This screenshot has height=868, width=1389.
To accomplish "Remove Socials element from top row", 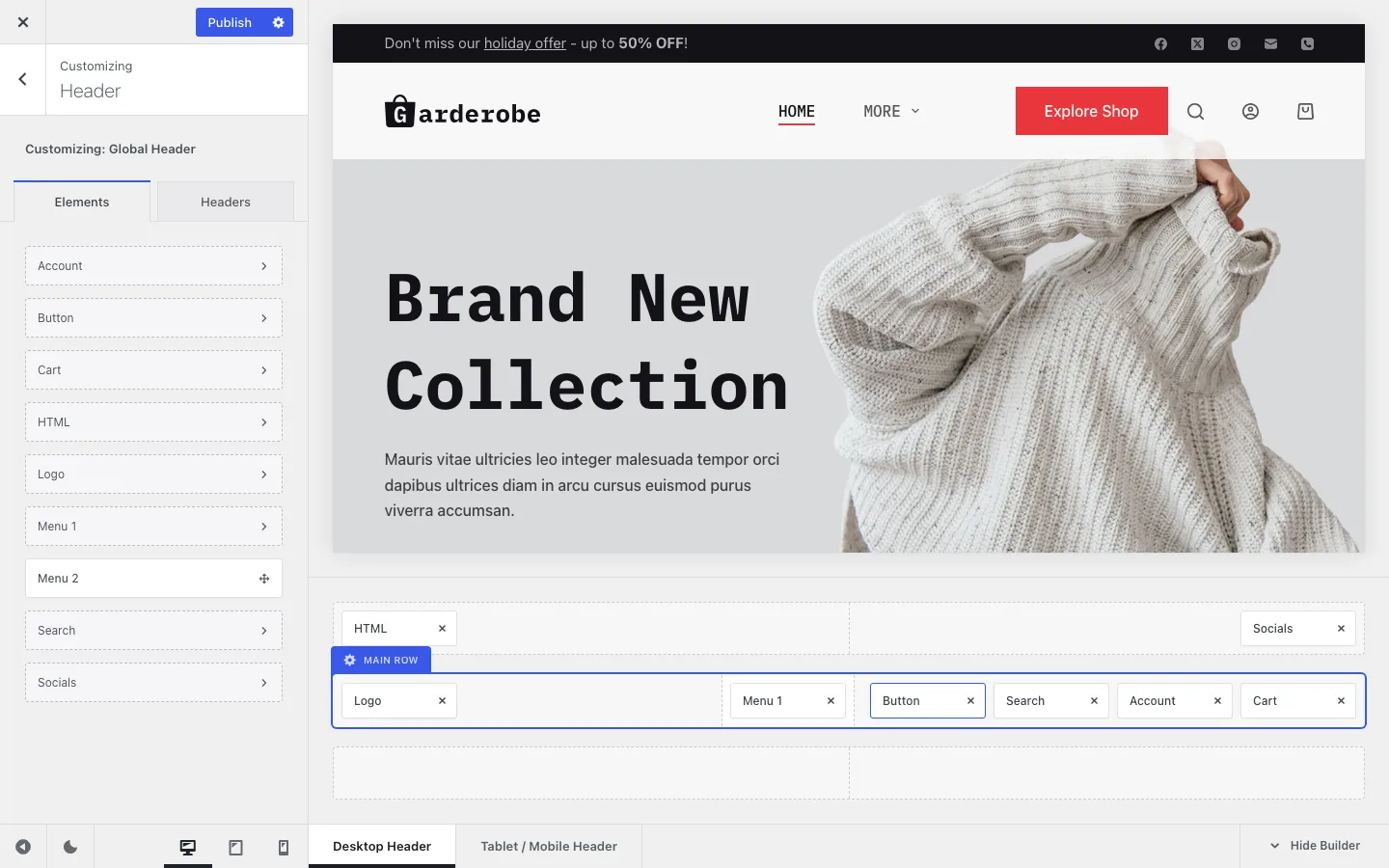I will click(x=1341, y=628).
